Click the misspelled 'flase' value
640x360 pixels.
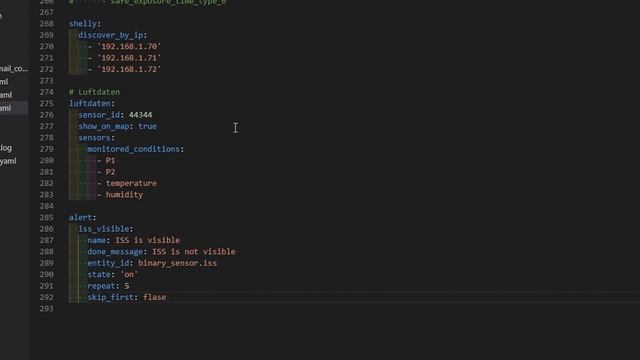click(154, 298)
